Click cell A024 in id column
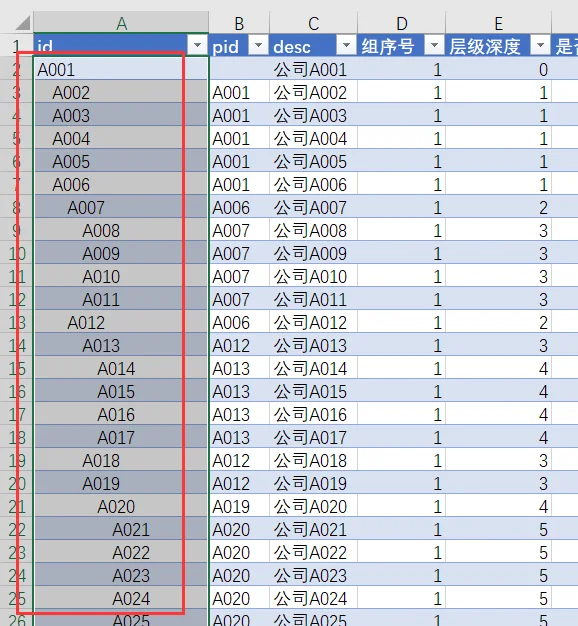 pos(121,598)
